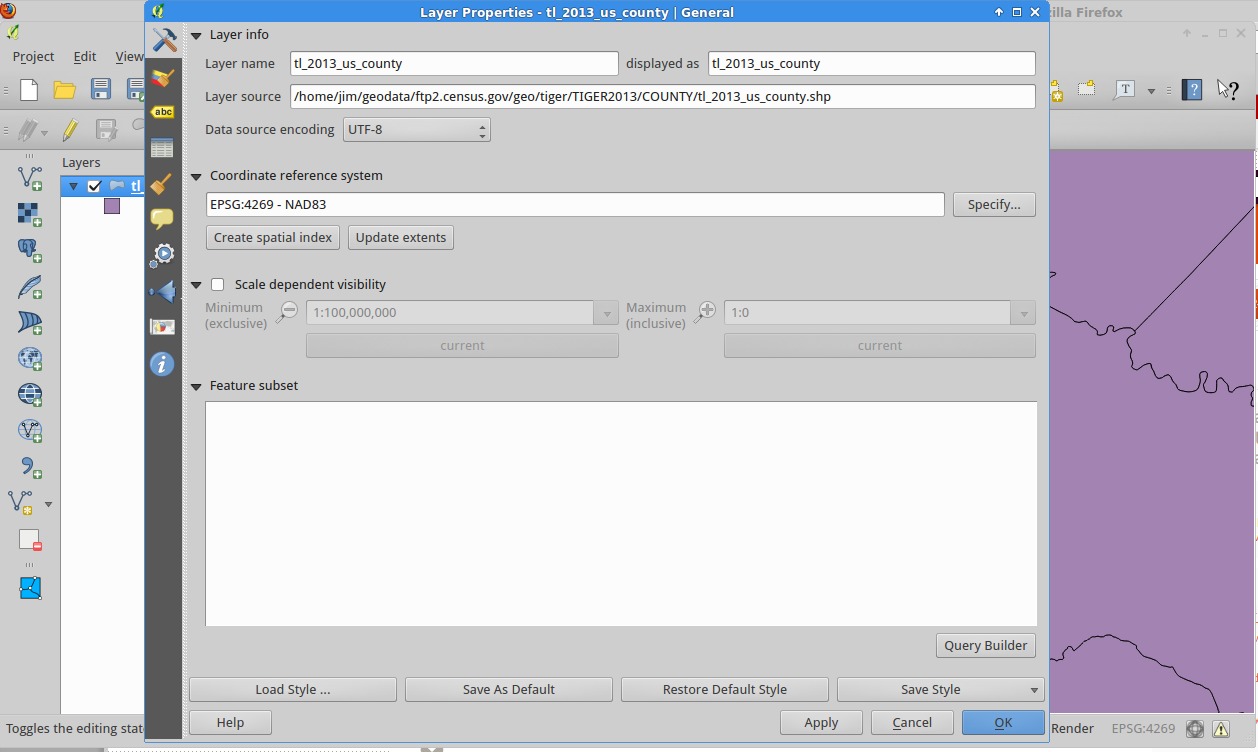
Task: Collapse the Feature subset section
Action: click(x=197, y=386)
